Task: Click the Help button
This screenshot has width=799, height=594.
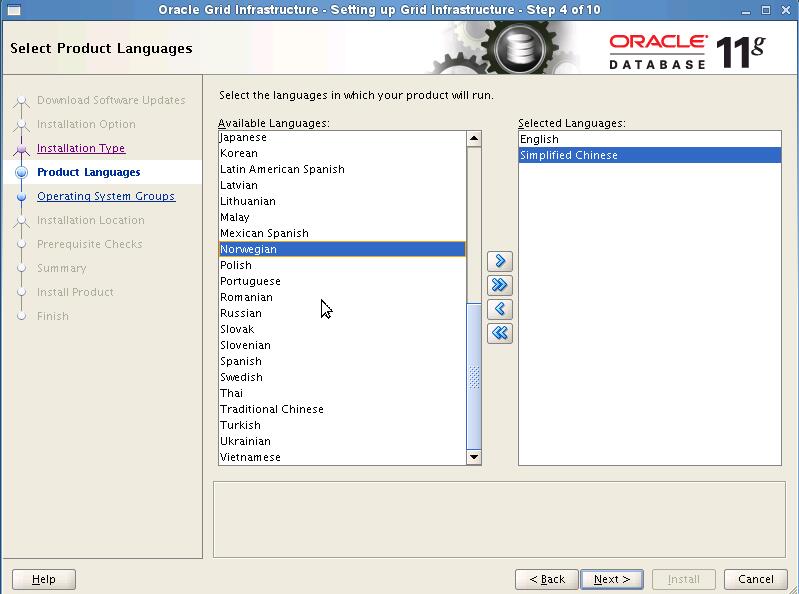Action: [x=44, y=579]
